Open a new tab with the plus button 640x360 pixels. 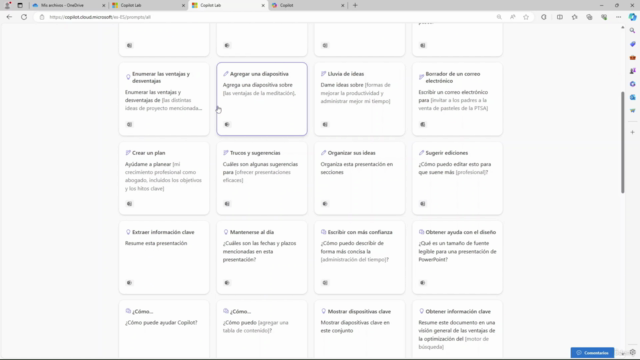[355, 5]
